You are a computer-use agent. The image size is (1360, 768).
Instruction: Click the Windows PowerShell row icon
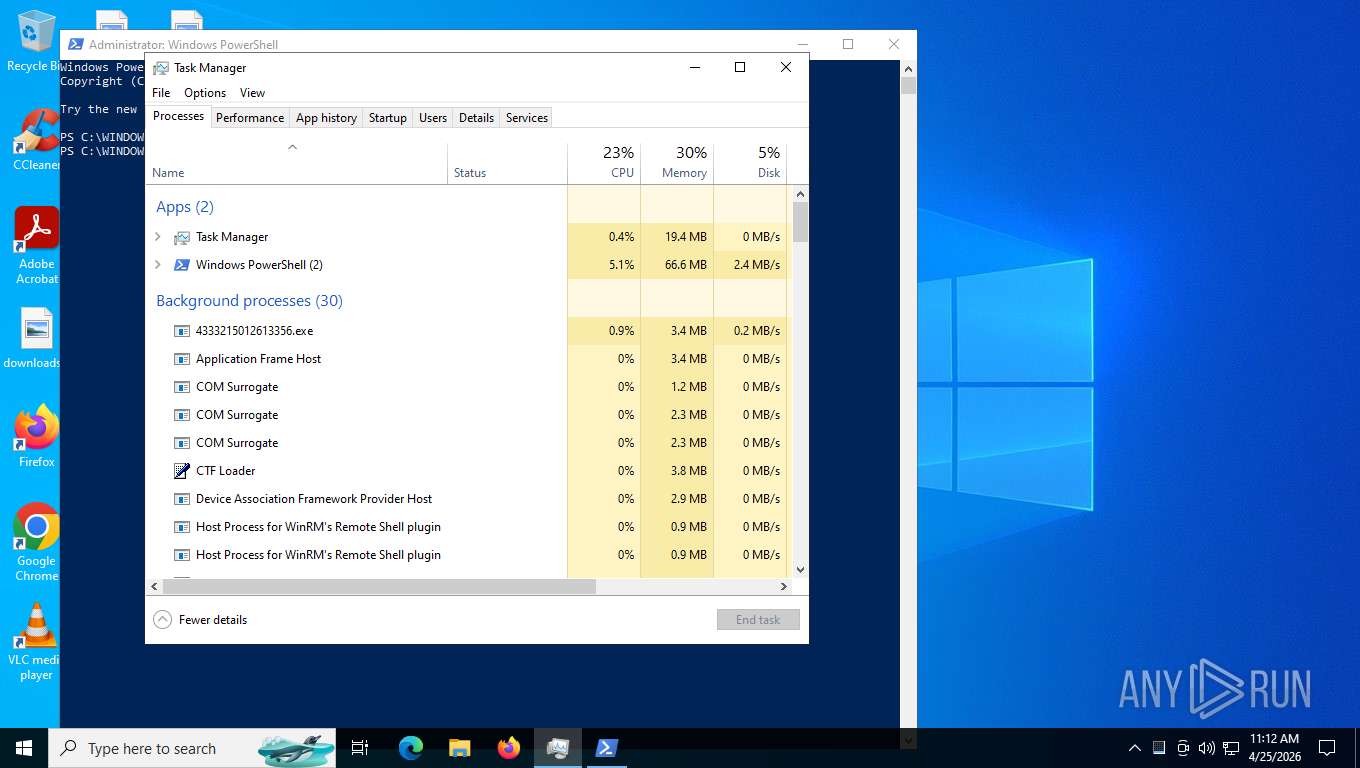181,265
